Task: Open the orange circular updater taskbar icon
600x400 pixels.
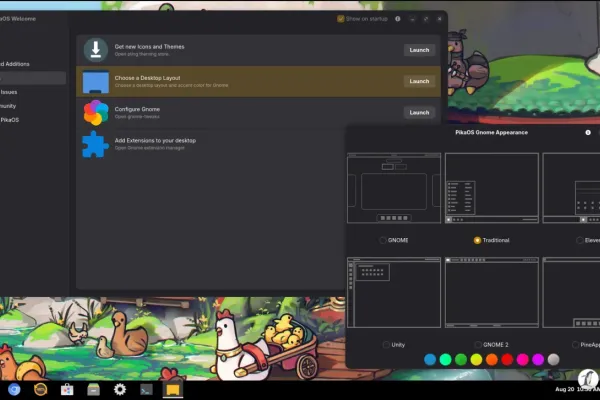Action: tap(41, 390)
